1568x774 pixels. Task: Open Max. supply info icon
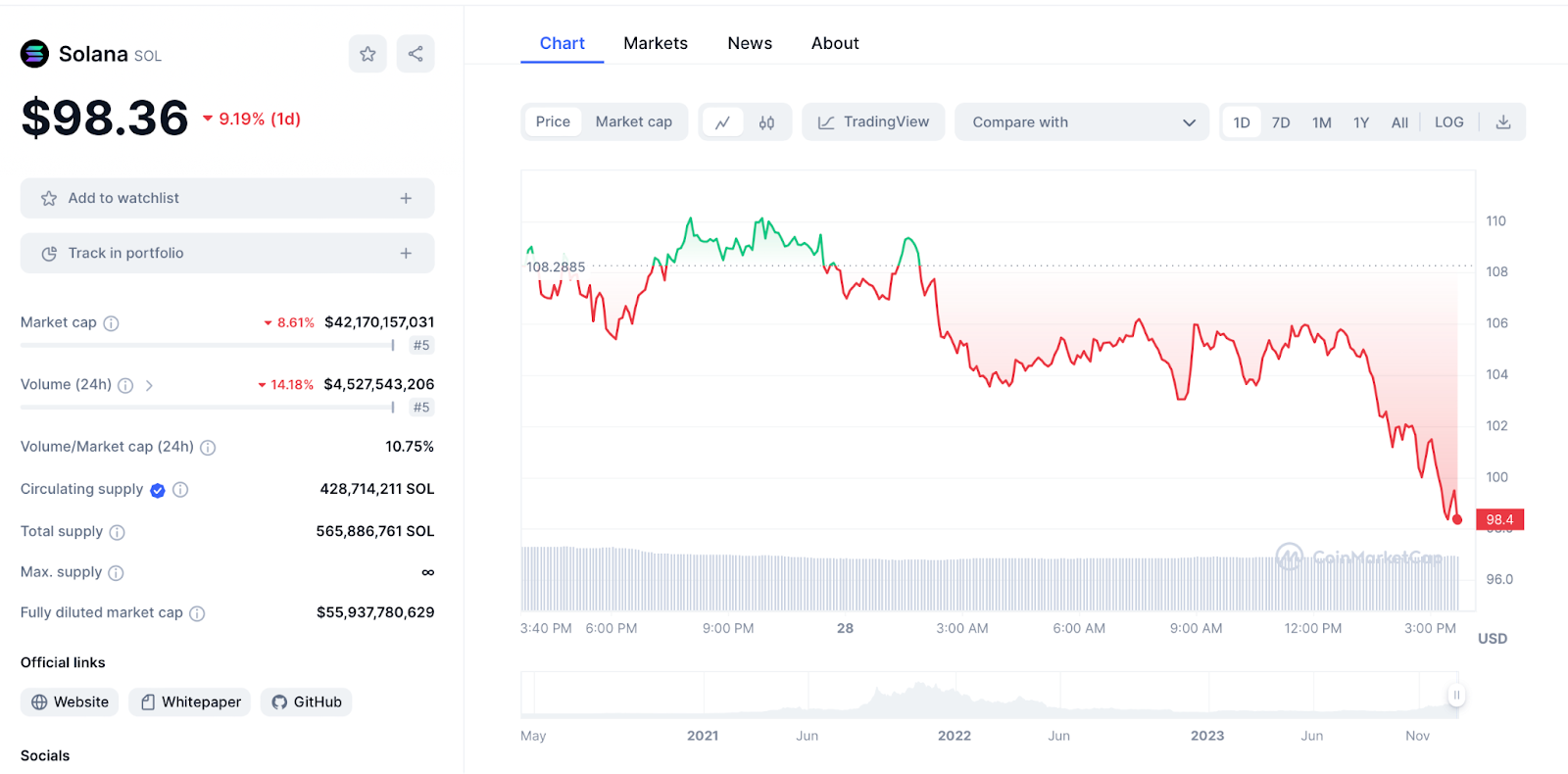[116, 573]
